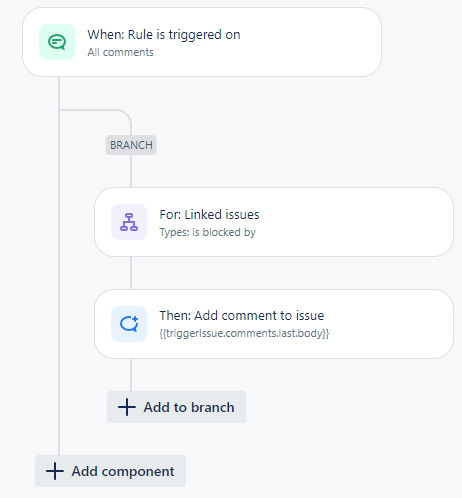This screenshot has width=462, height=498.
Task: Click the BRANCH label tag
Action: [131, 145]
